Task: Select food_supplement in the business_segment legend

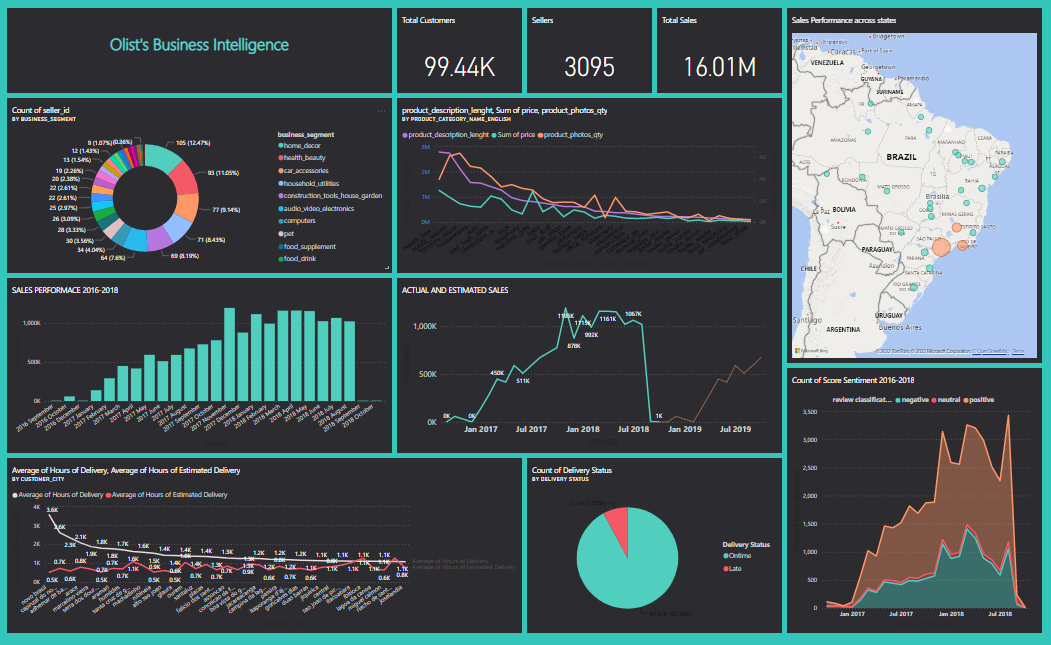Action: click(x=307, y=246)
